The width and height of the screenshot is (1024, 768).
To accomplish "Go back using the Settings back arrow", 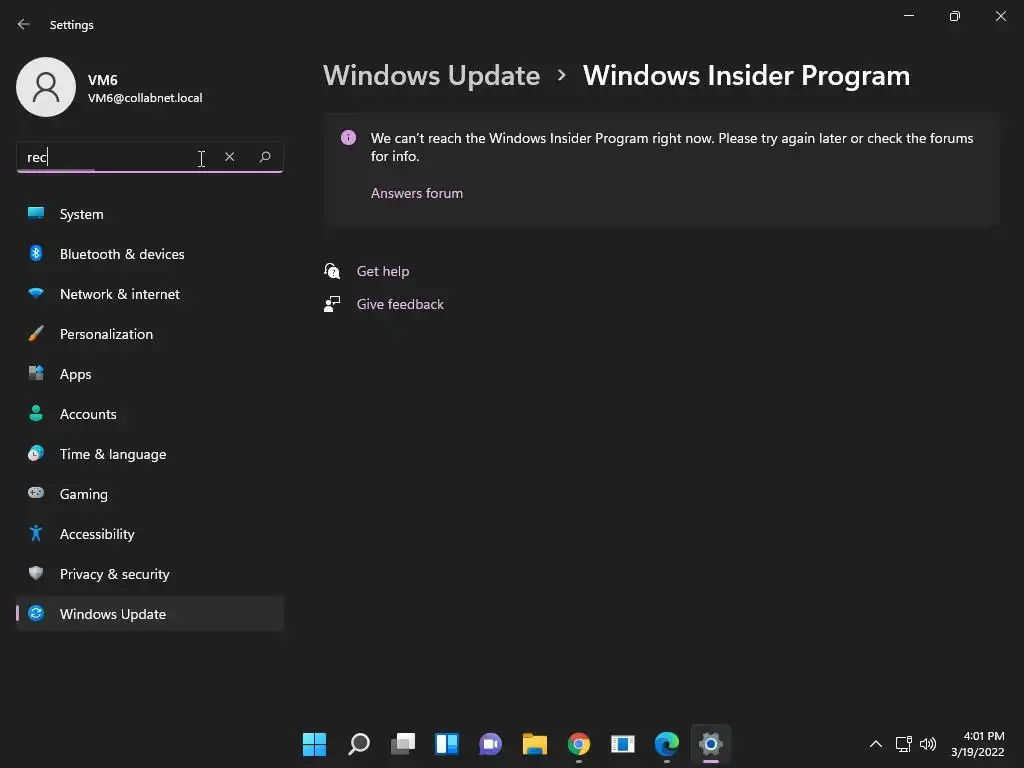I will point(24,24).
